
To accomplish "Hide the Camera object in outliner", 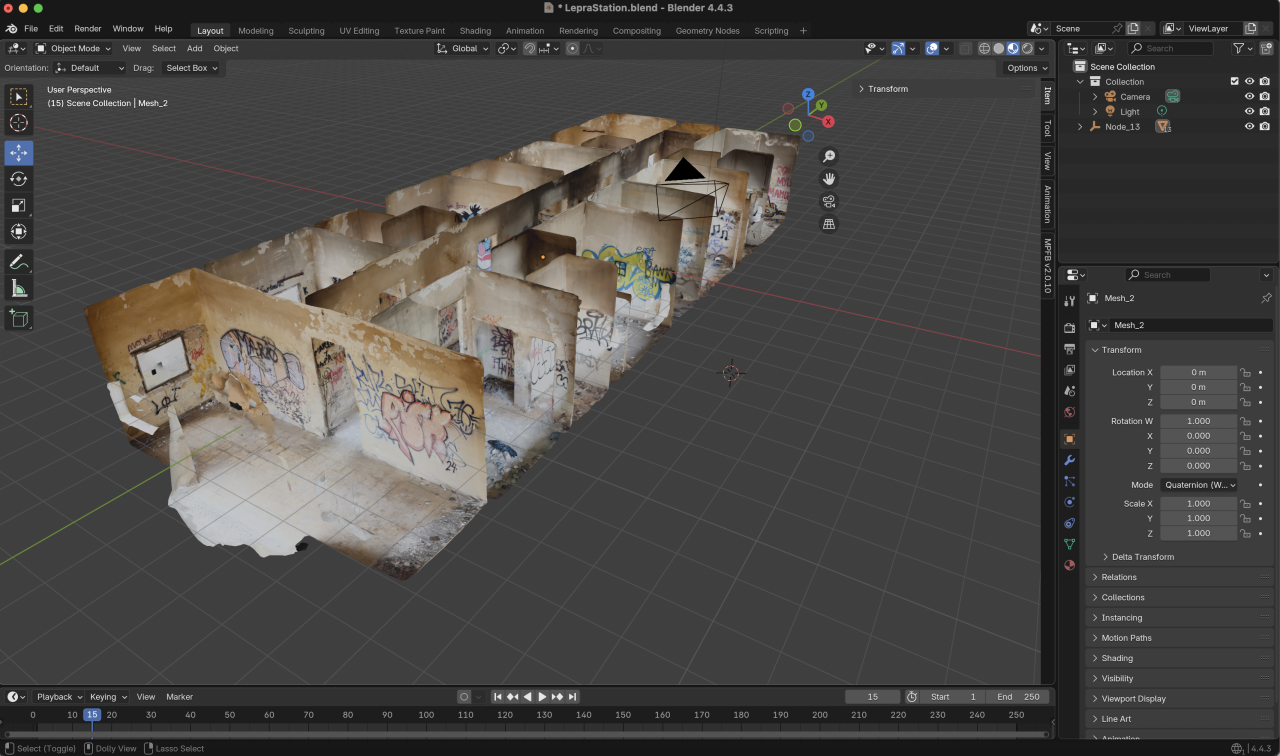I will tap(1249, 97).
